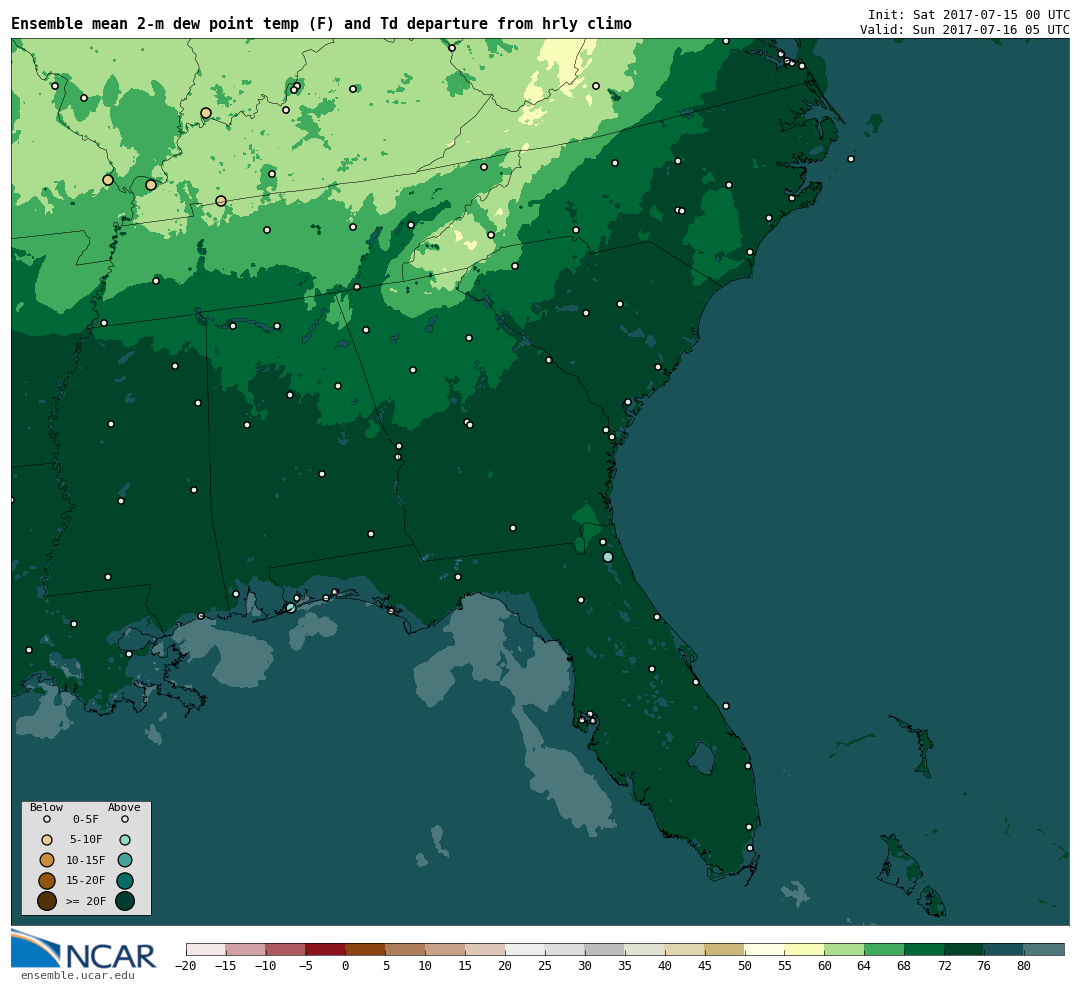Select the 15-20F legend label
1080x988 pixels.
(86, 881)
